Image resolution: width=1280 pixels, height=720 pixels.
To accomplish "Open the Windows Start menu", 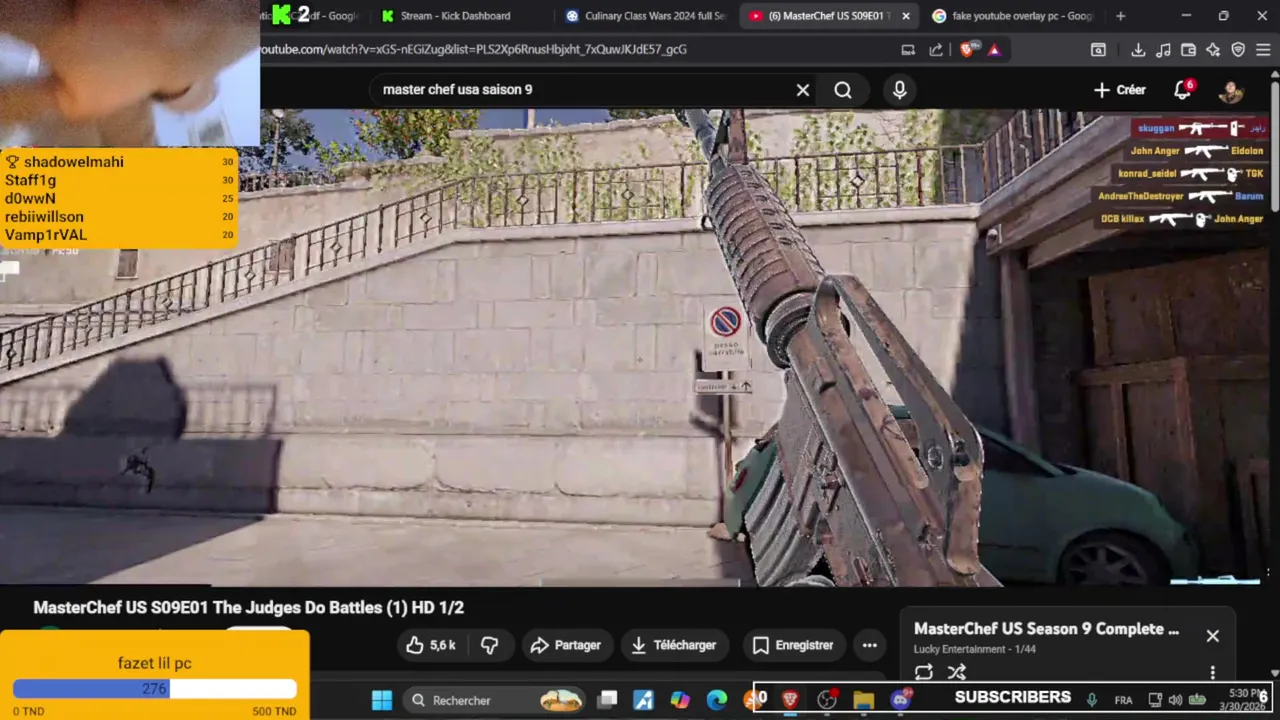I will point(382,700).
